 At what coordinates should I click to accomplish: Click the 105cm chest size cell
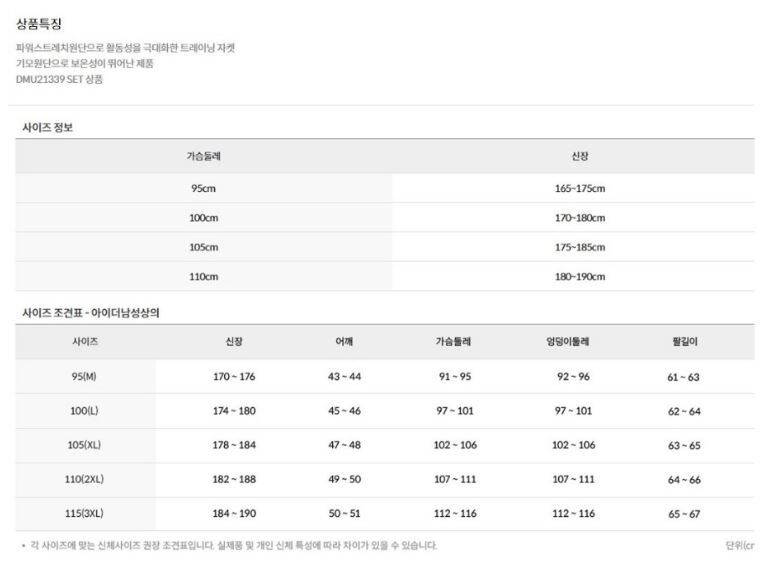pyautogui.click(x=203, y=246)
